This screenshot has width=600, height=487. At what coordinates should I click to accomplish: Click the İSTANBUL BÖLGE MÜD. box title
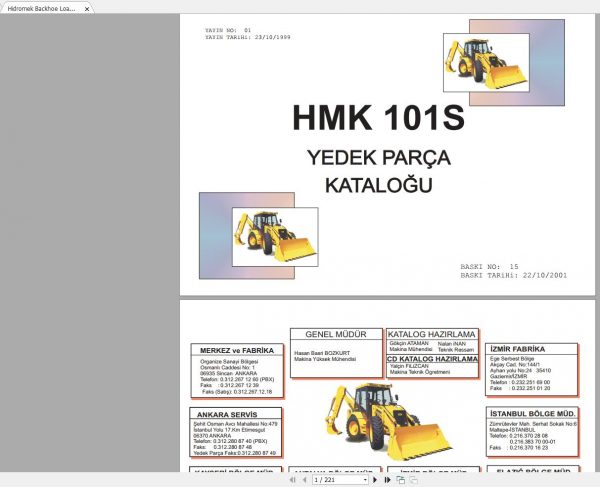tap(533, 414)
